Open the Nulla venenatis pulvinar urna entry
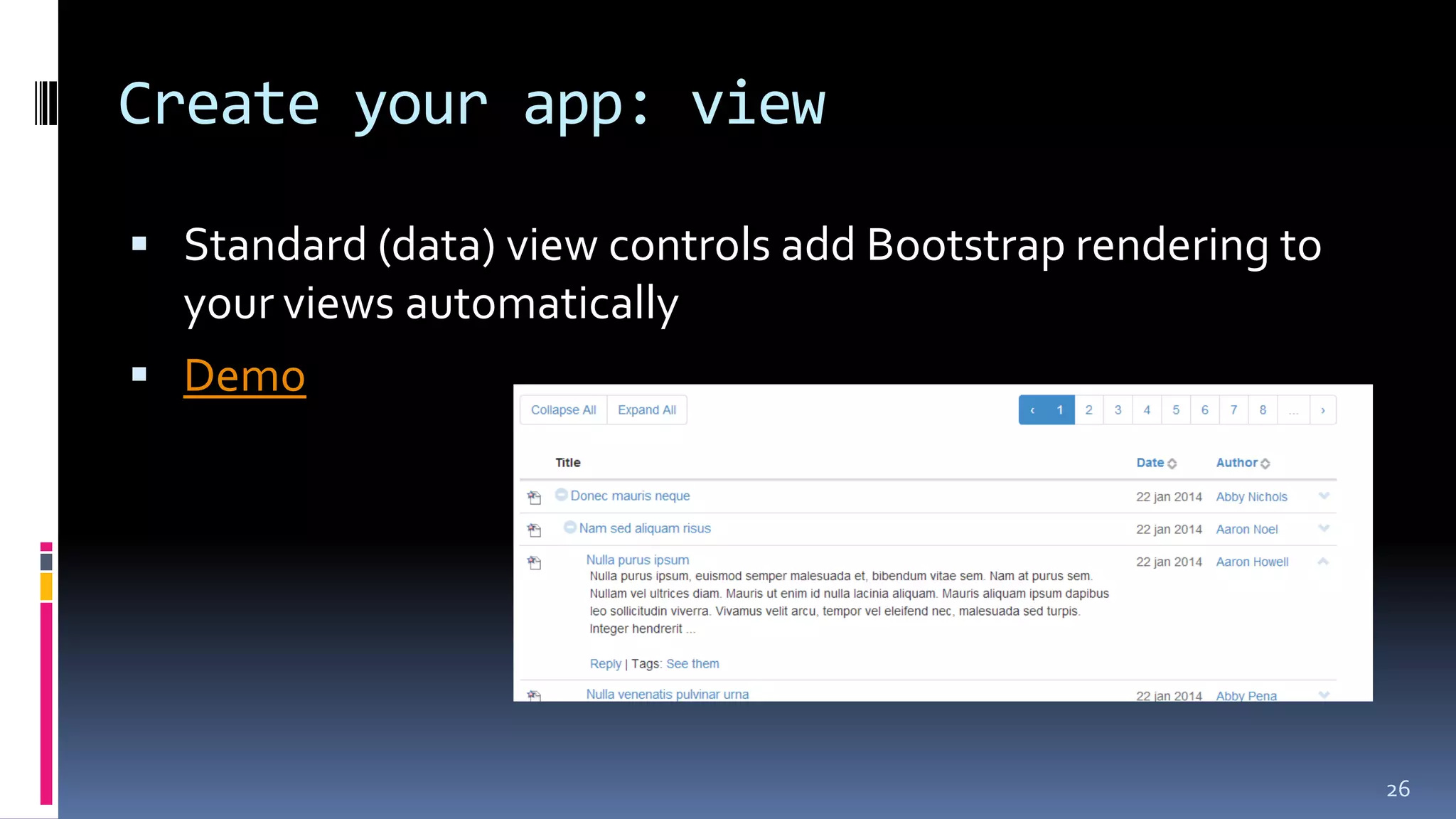This screenshot has height=819, width=1456. pos(668,694)
